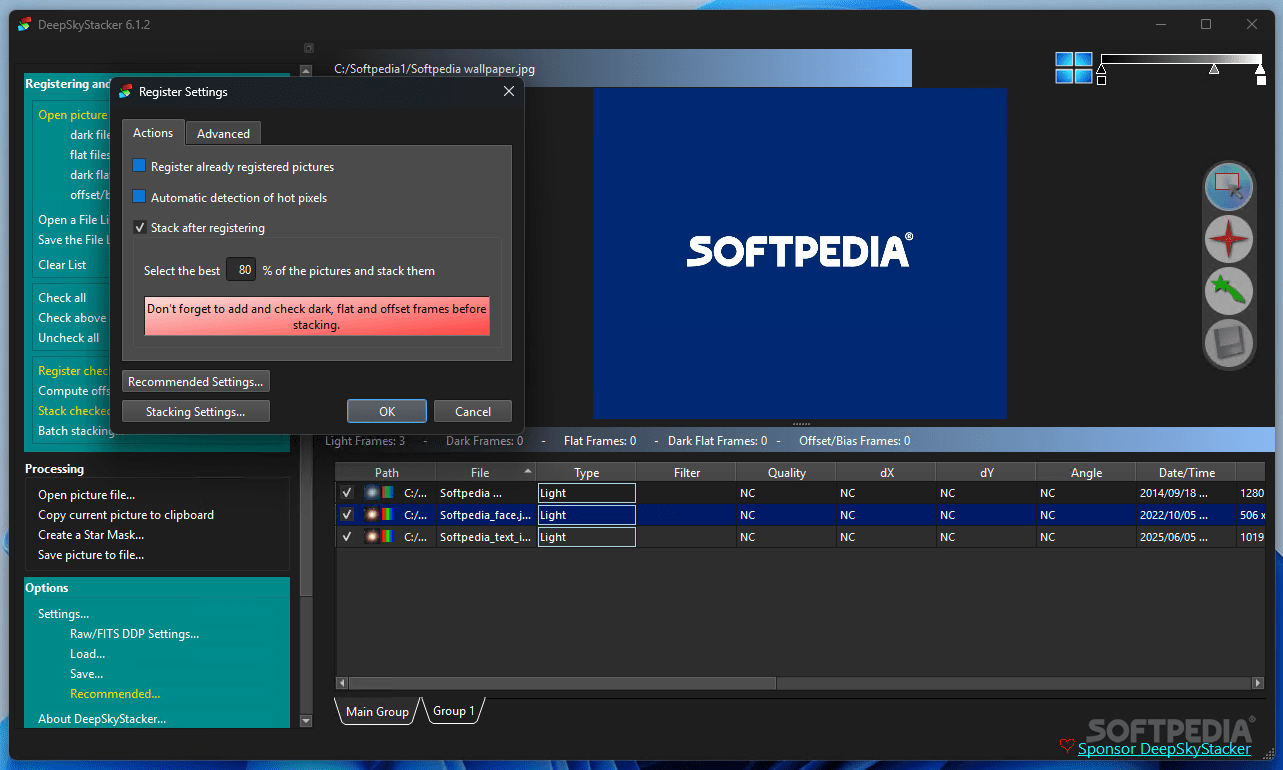Select the Actions tab in Register Settings
The width and height of the screenshot is (1283, 770).
153,132
